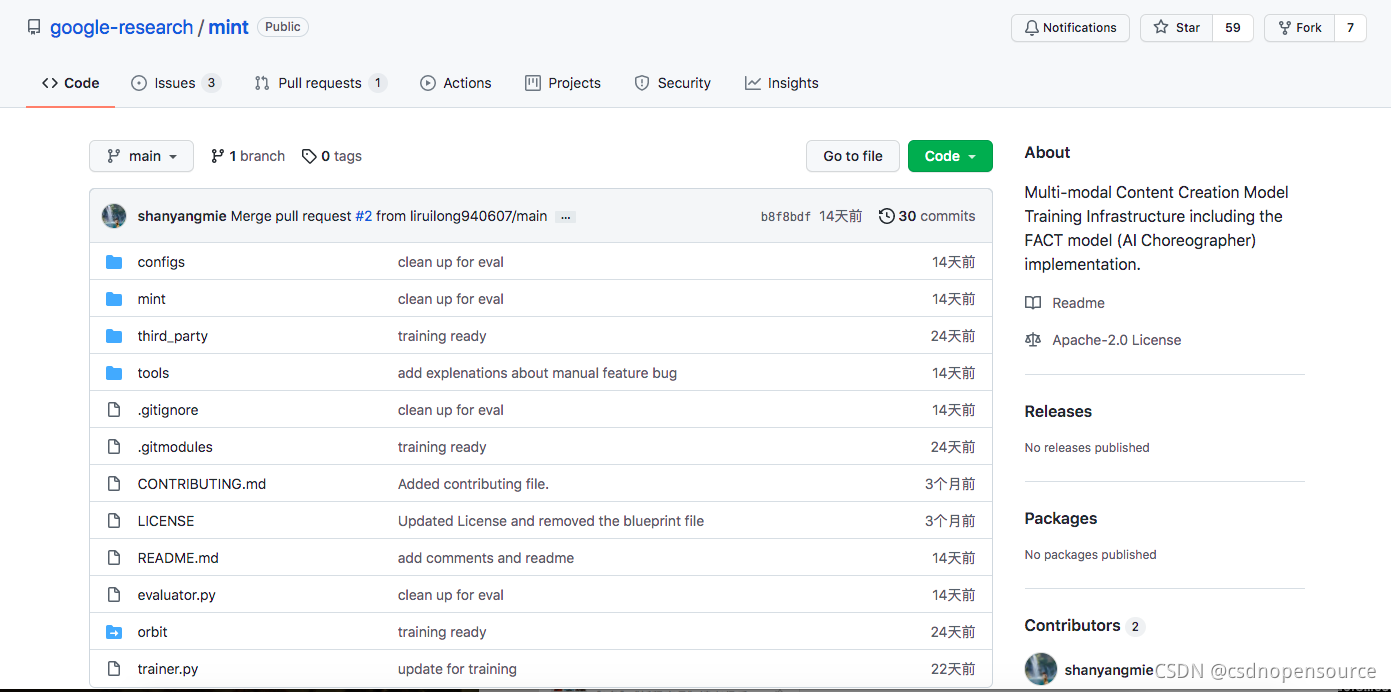Click the bell icon in Notifications
The height and width of the screenshot is (692, 1391).
(1031, 28)
